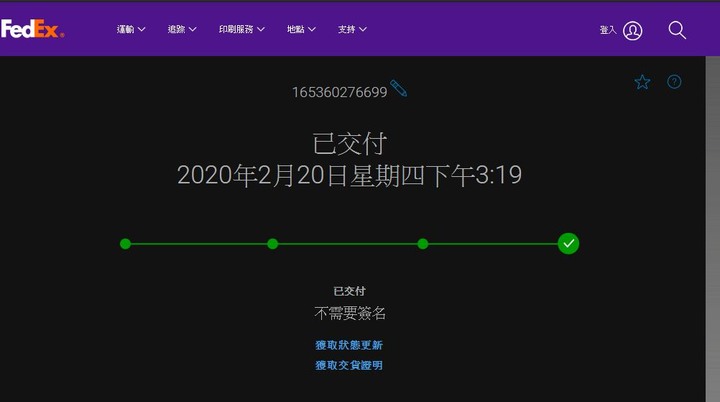Select third dot on delivery progress tracker
This screenshot has height=402, width=720.
[423, 244]
